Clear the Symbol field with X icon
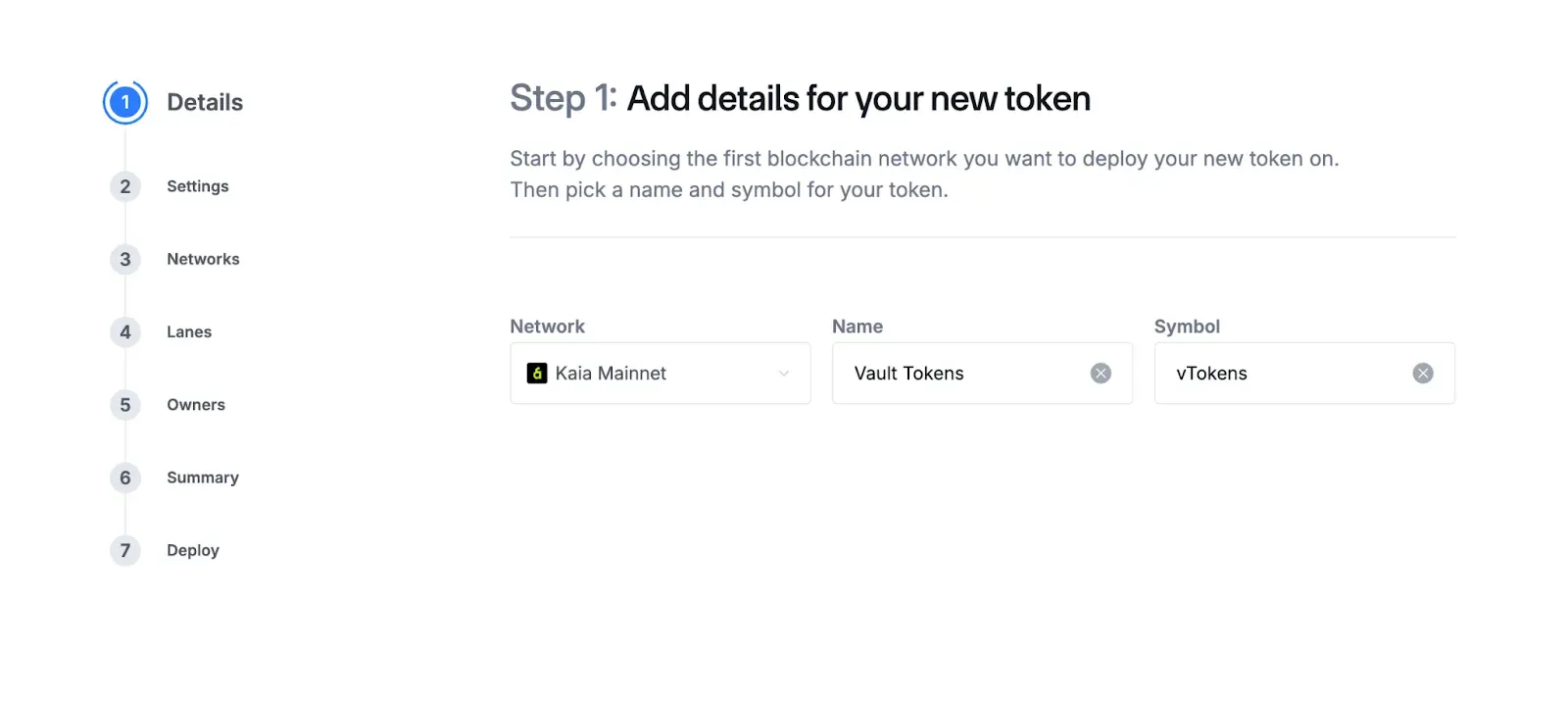Image resolution: width=1568 pixels, height=705 pixels. [1423, 374]
